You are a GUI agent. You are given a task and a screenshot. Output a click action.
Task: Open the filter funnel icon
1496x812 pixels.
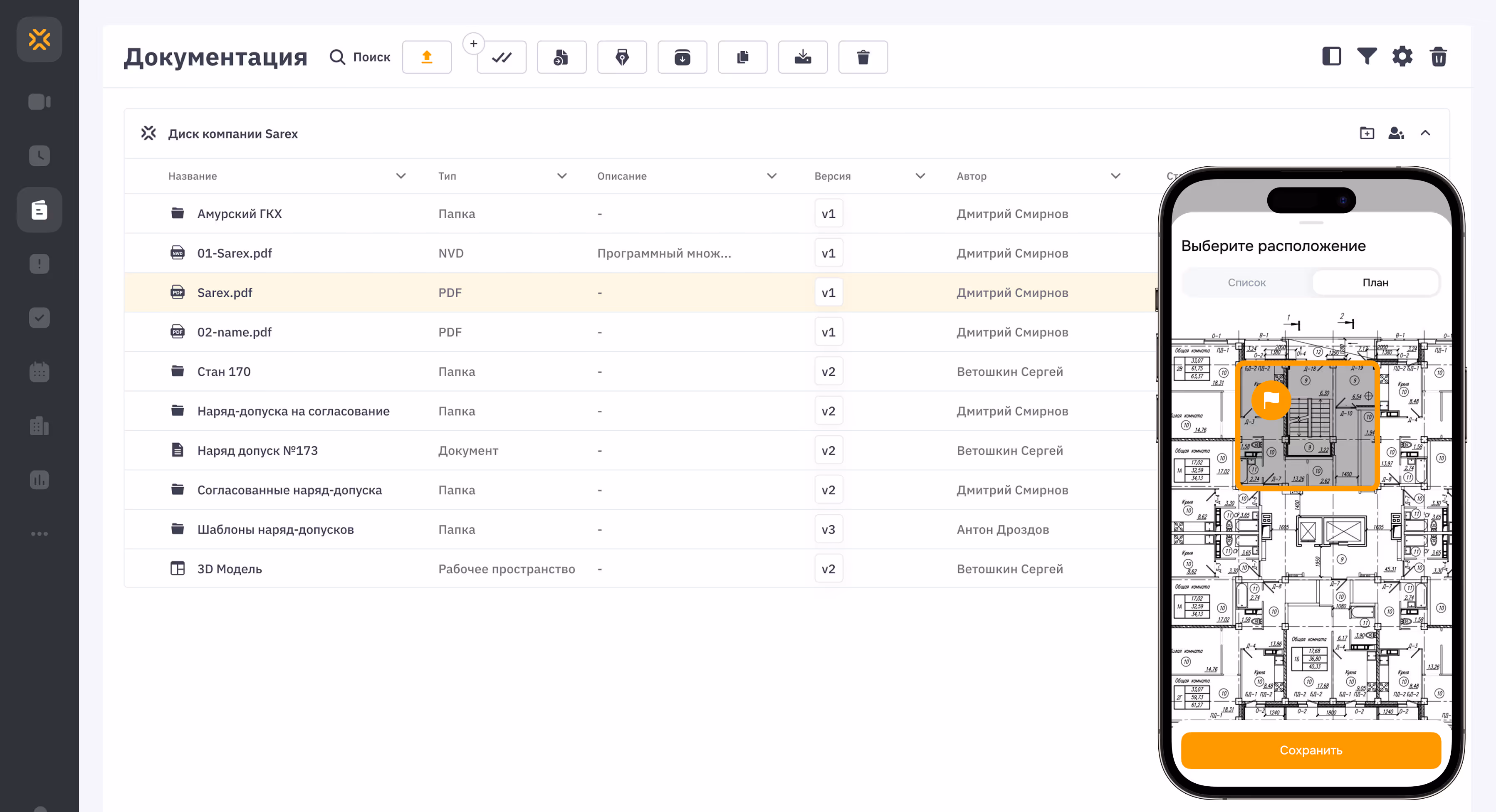click(x=1367, y=56)
